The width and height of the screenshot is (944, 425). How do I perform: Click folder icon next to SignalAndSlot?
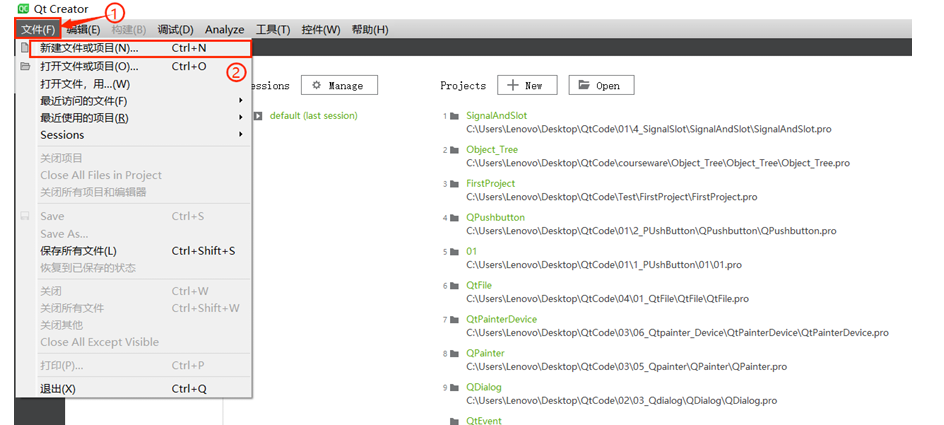tap(455, 116)
